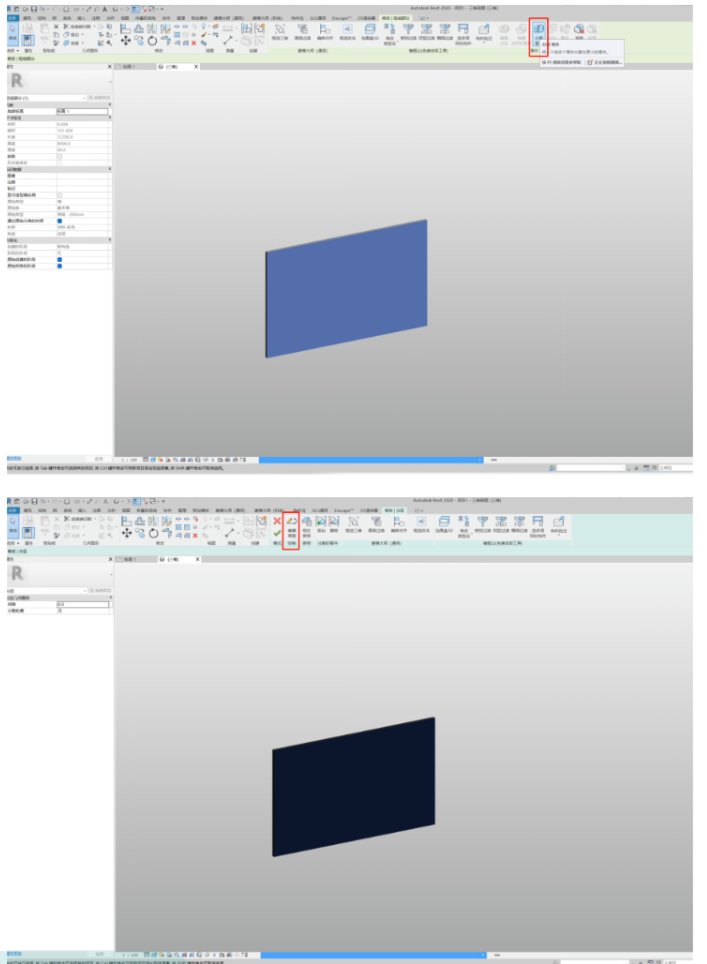Click the upper input field in lower Properties palette
This screenshot has height=964, width=707.
point(83,604)
